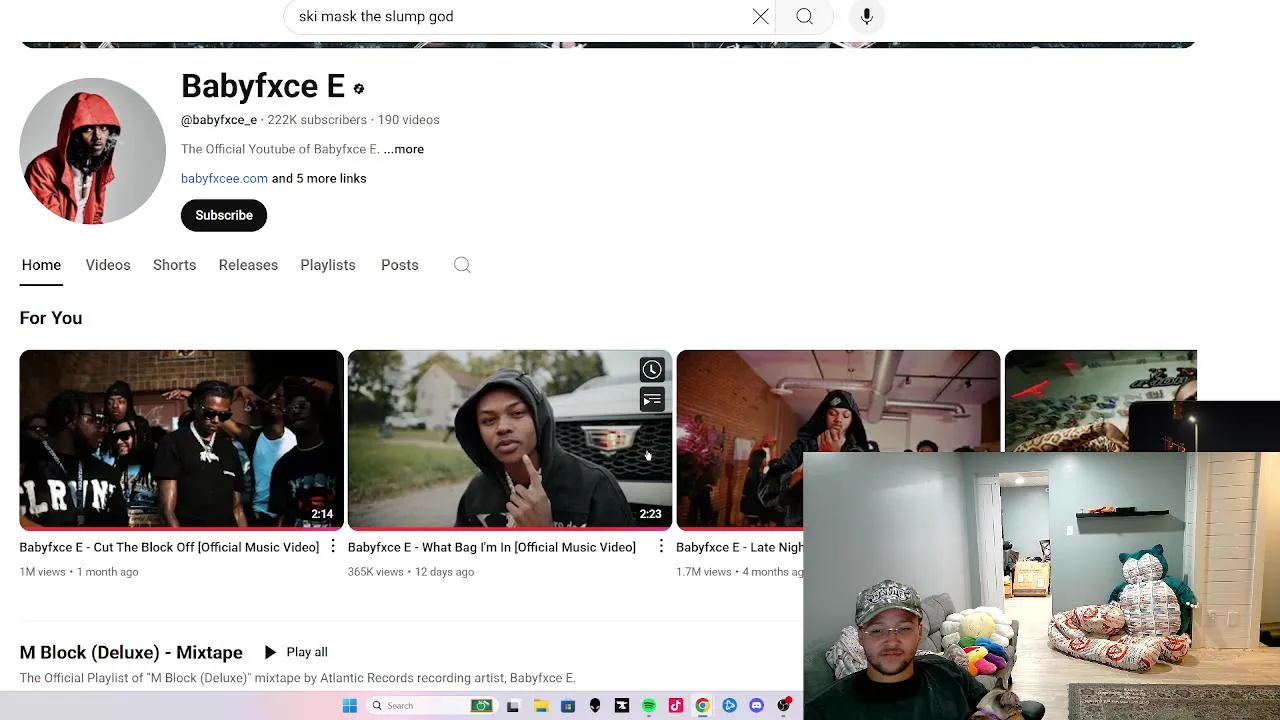Play What Bag I'm In video thumbnail
The height and width of the screenshot is (720, 1280).
[509, 439]
